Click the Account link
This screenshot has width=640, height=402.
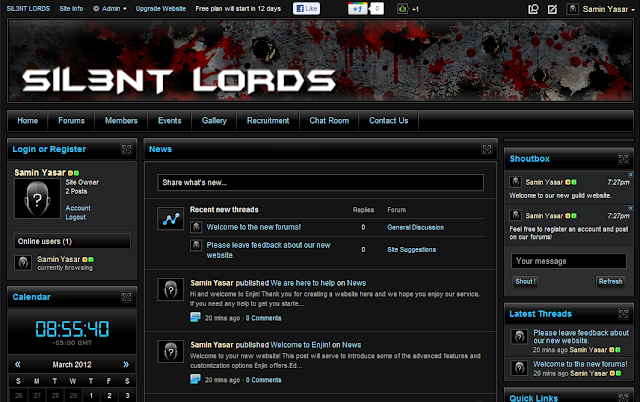coord(78,208)
